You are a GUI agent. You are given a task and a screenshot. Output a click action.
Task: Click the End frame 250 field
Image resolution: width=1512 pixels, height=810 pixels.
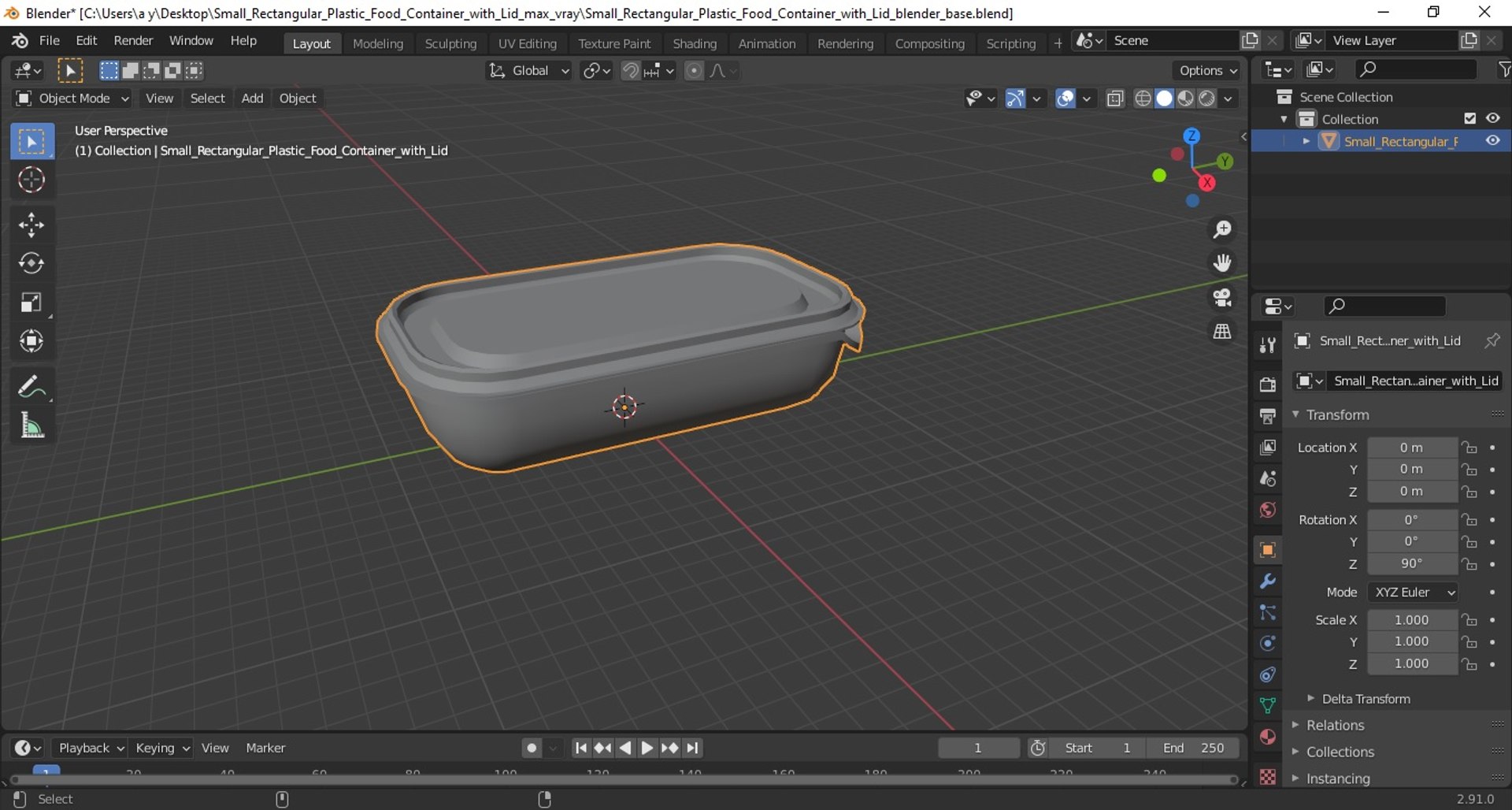(1193, 748)
